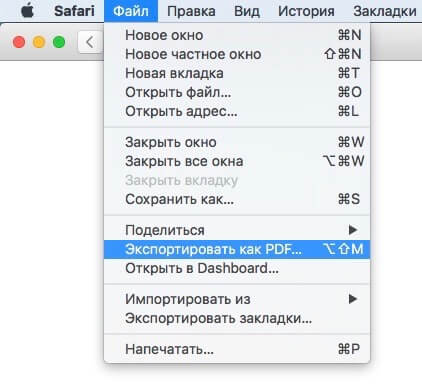Click the yellow minimize window button

[x=39, y=42]
